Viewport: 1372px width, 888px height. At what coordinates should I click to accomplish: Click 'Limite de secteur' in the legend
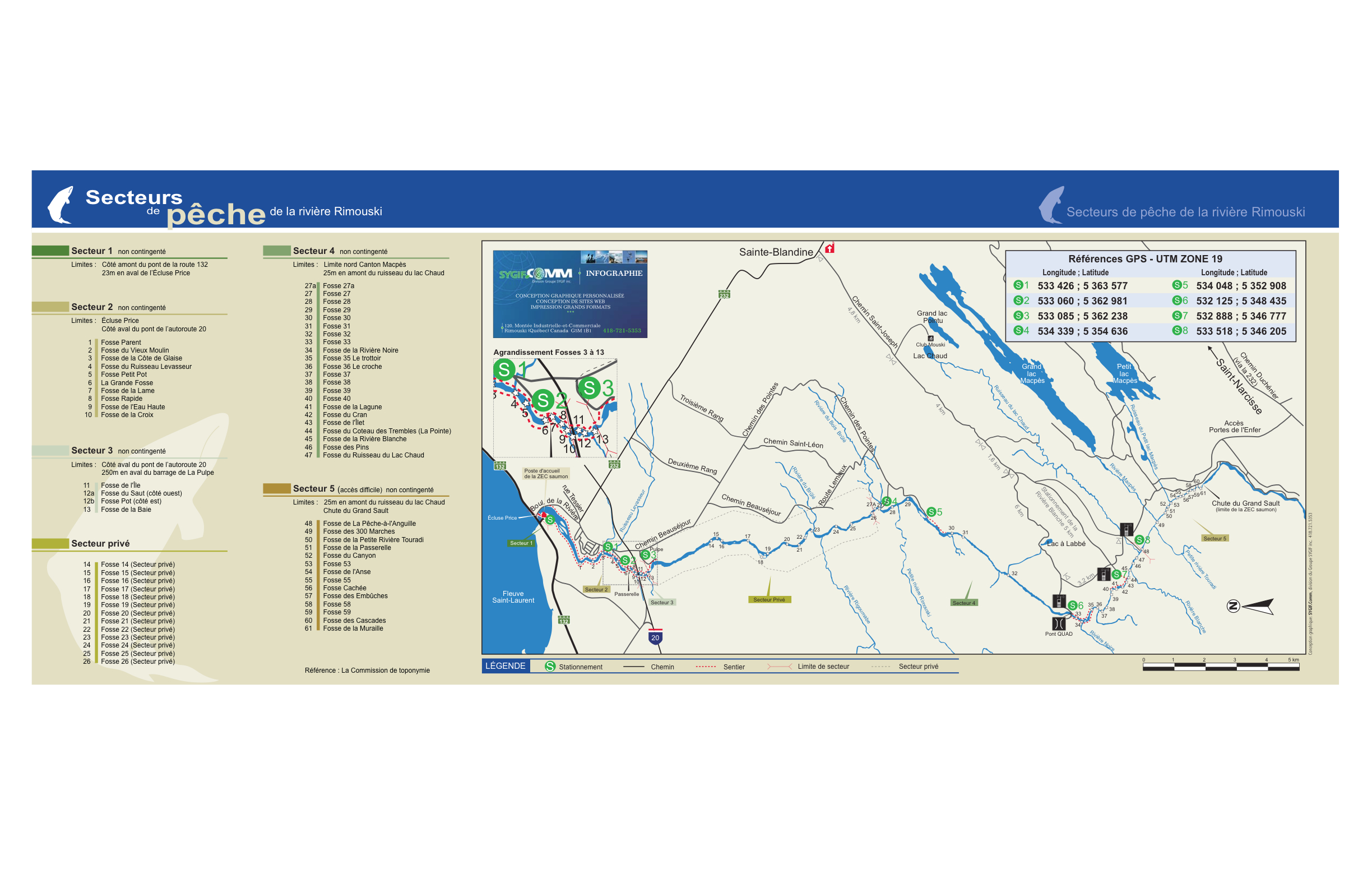point(823,667)
